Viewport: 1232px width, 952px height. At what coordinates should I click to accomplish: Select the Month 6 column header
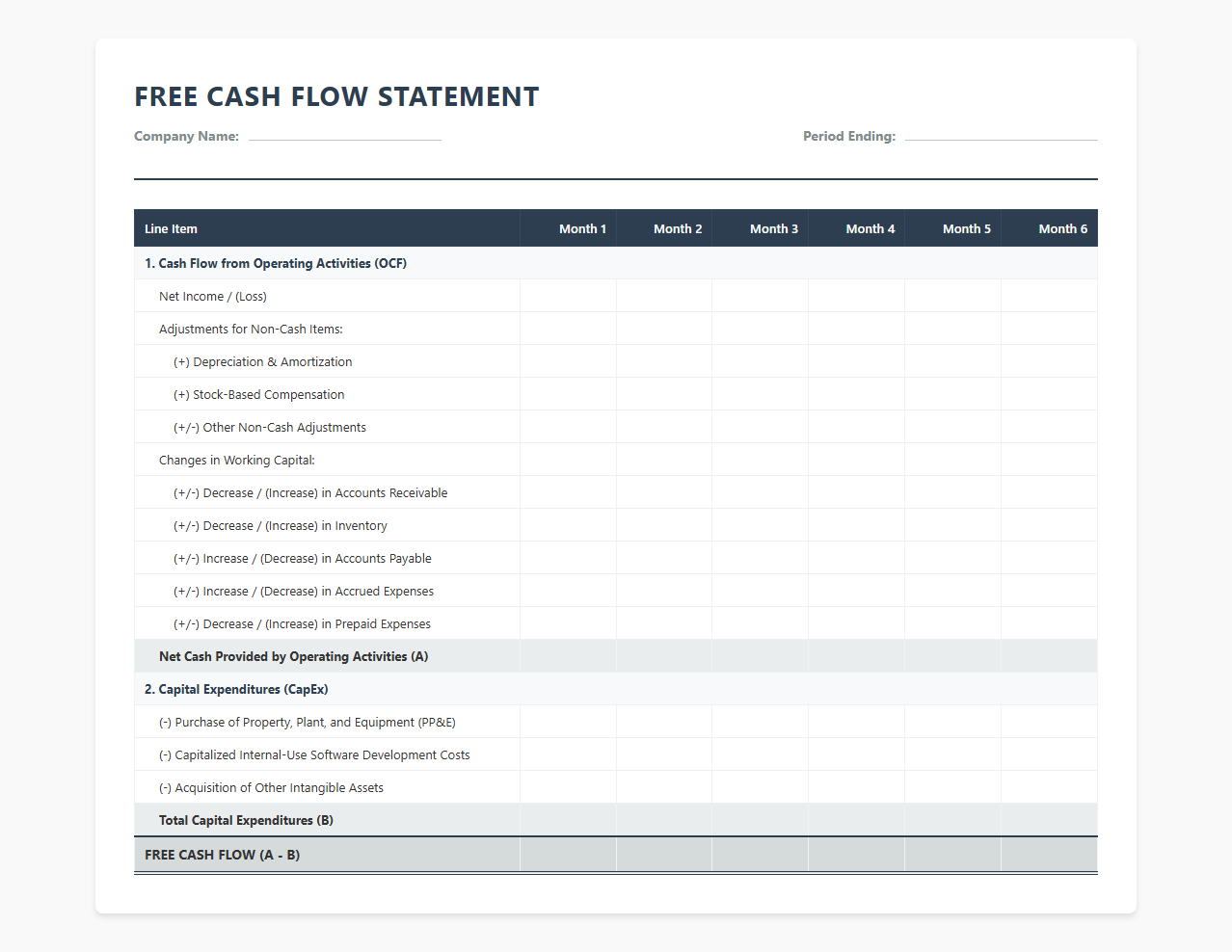point(1050,228)
